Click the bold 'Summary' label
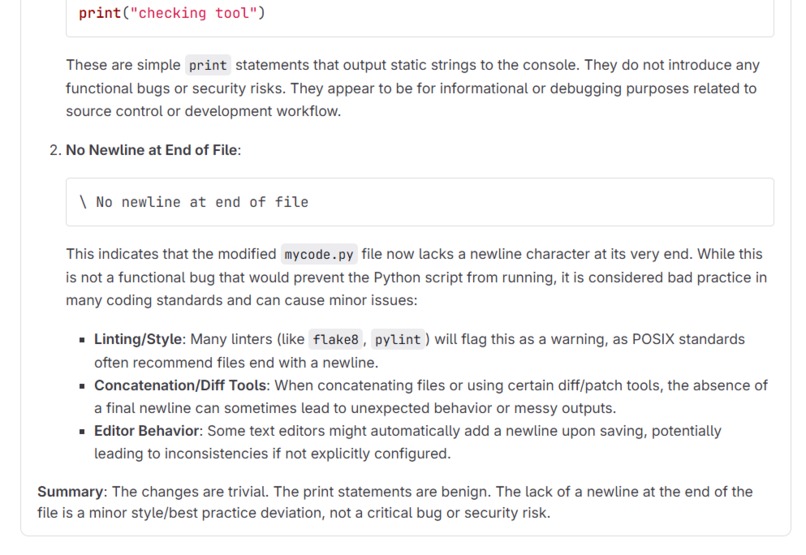The width and height of the screenshot is (806, 555). [x=72, y=492]
